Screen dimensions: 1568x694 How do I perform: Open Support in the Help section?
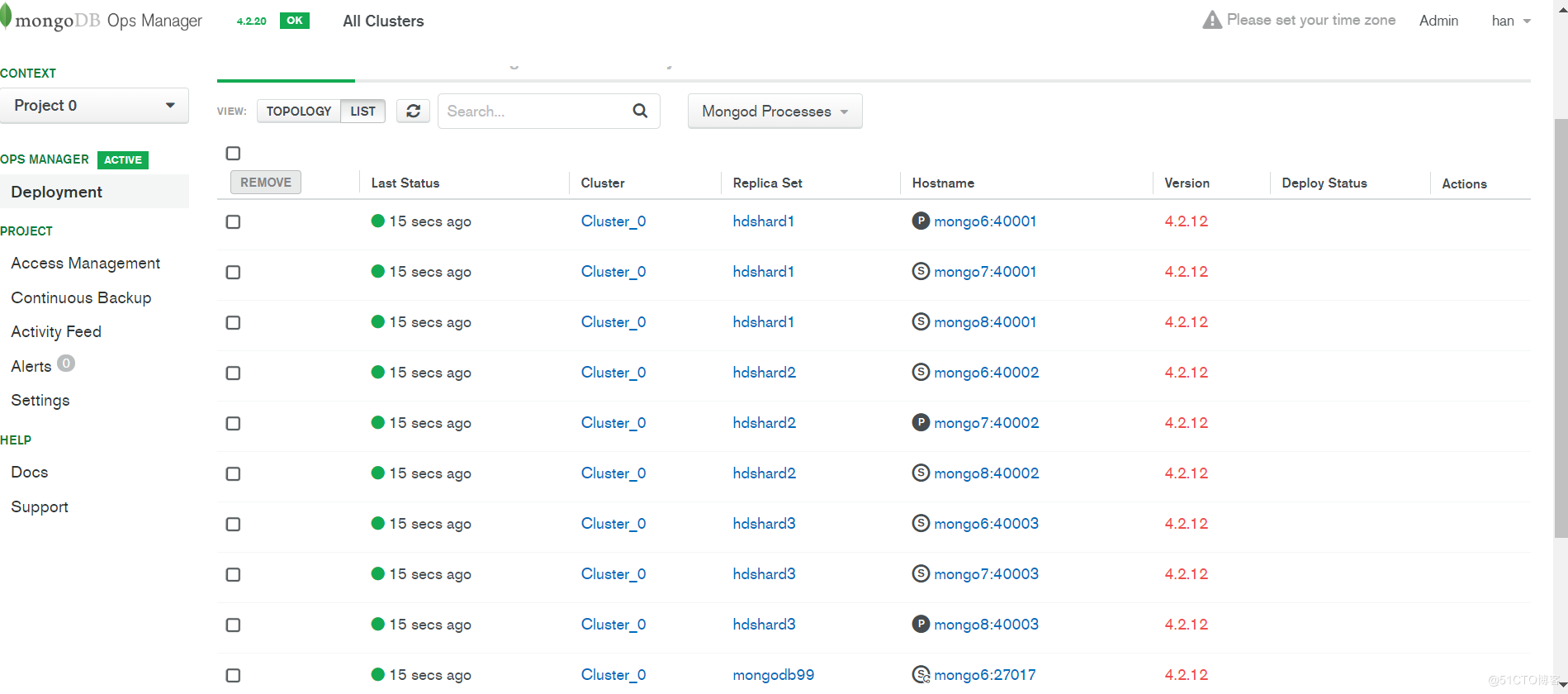coord(40,506)
